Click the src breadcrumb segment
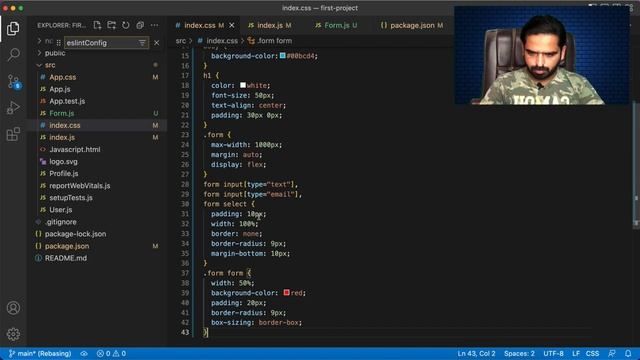This screenshot has width=640, height=360. 181,41
